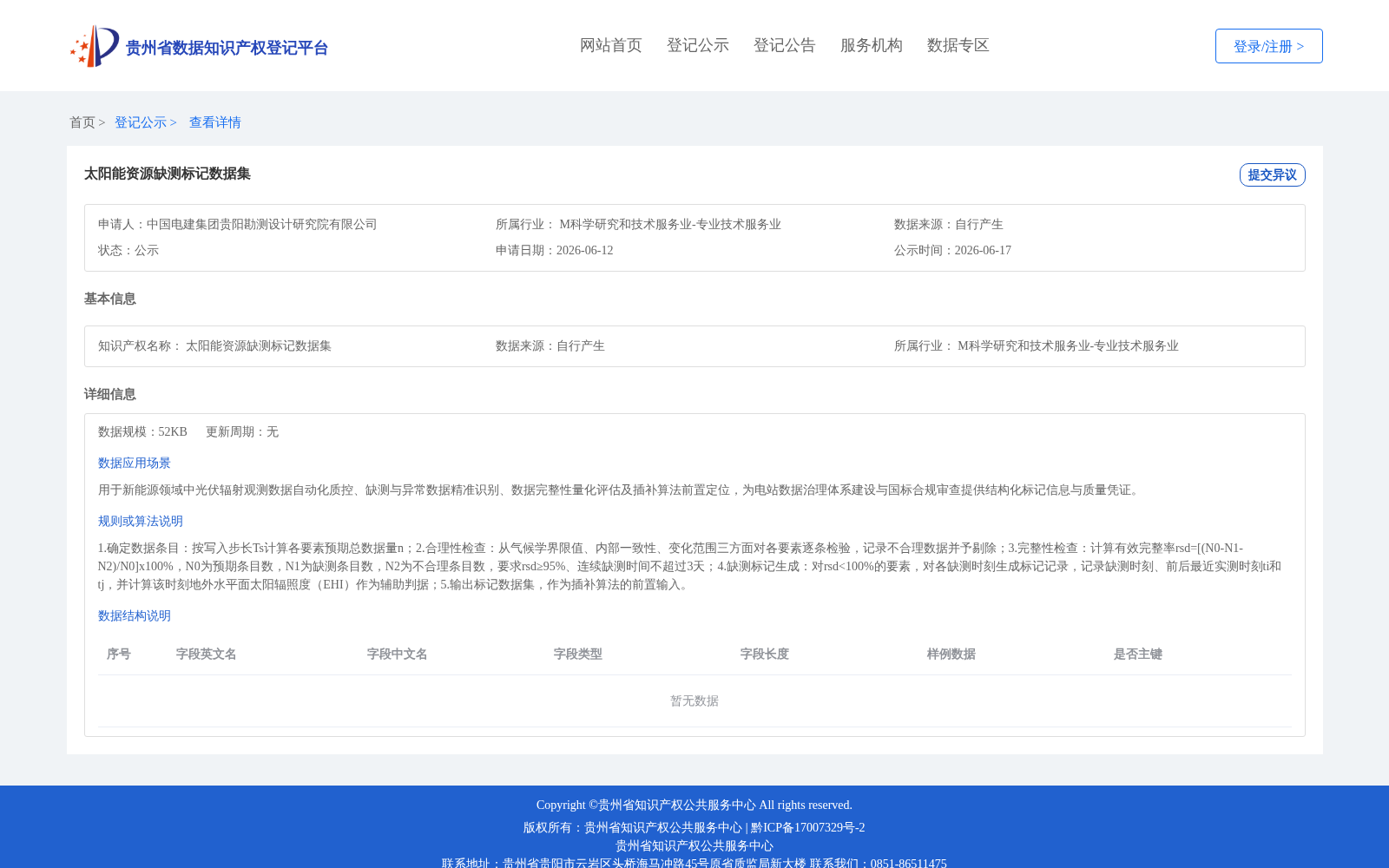Click the page title 太阳能资源缺测标记数据集
The height and width of the screenshot is (868, 1389).
[x=168, y=174]
